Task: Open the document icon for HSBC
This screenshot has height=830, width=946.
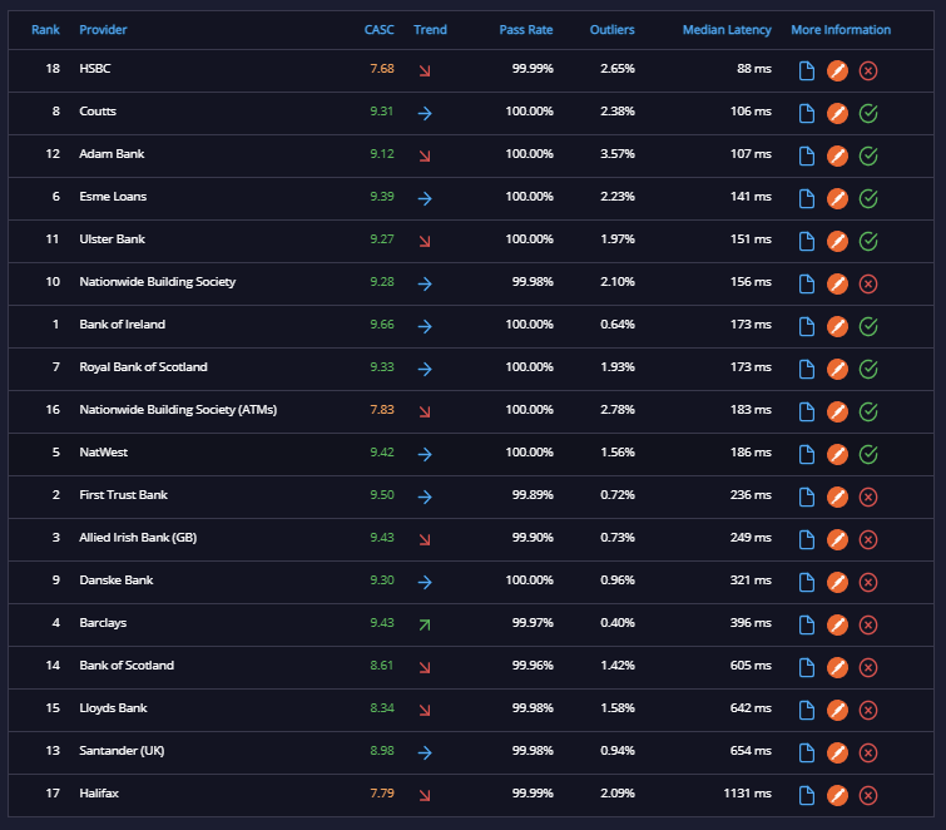Action: [x=806, y=71]
